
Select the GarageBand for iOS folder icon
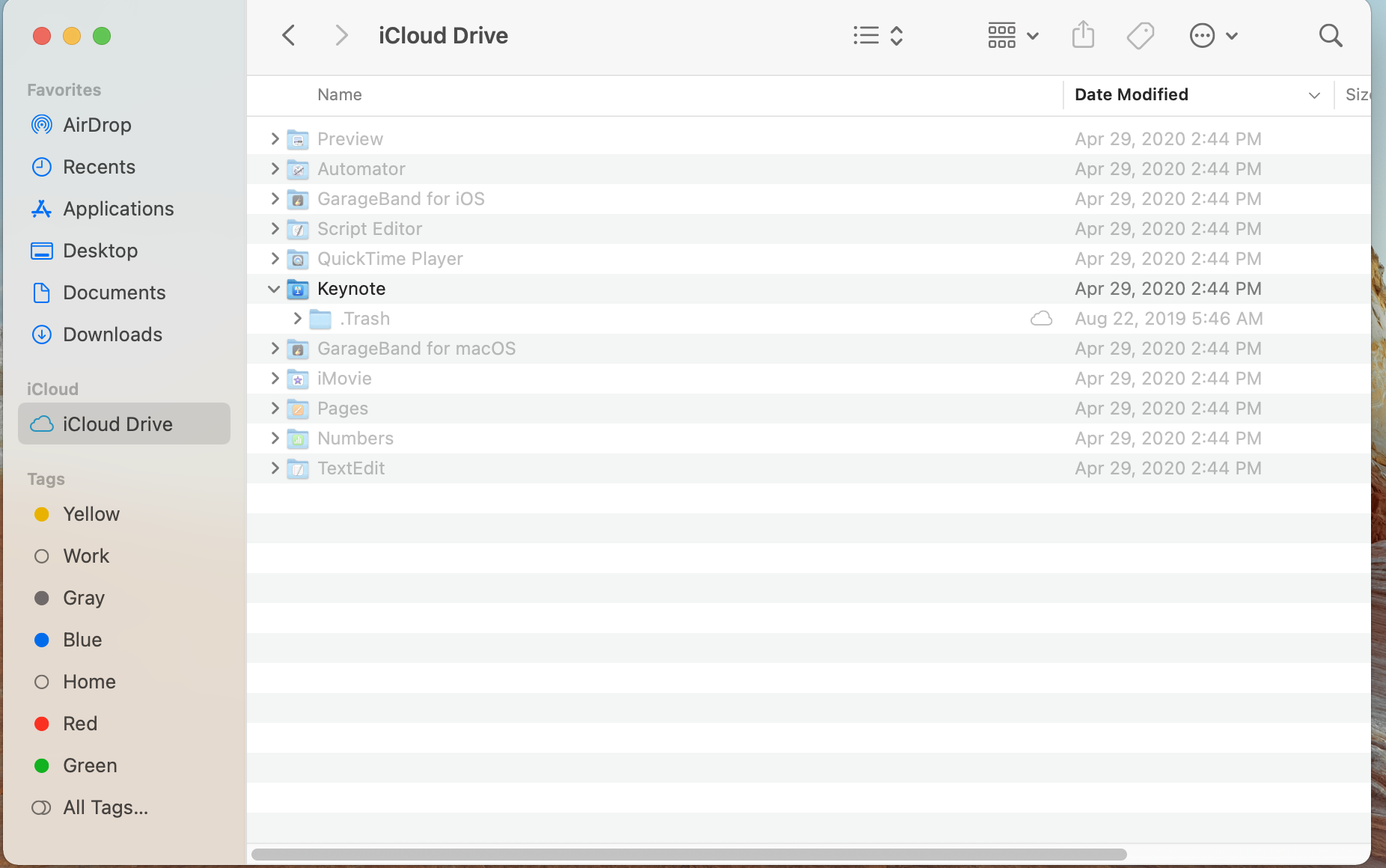coord(298,199)
